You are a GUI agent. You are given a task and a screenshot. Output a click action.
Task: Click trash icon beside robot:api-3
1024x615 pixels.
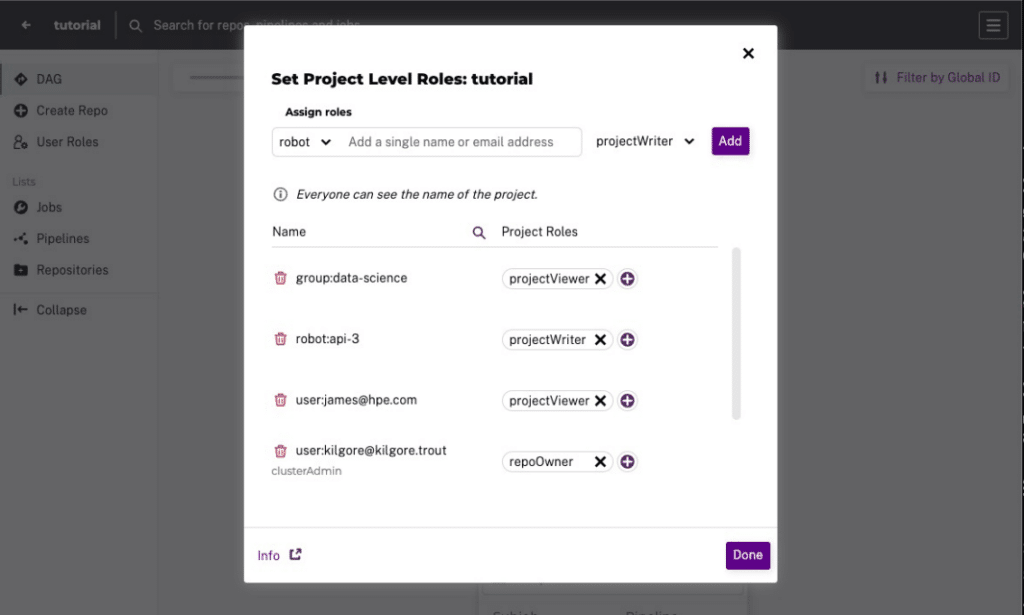(x=280, y=339)
